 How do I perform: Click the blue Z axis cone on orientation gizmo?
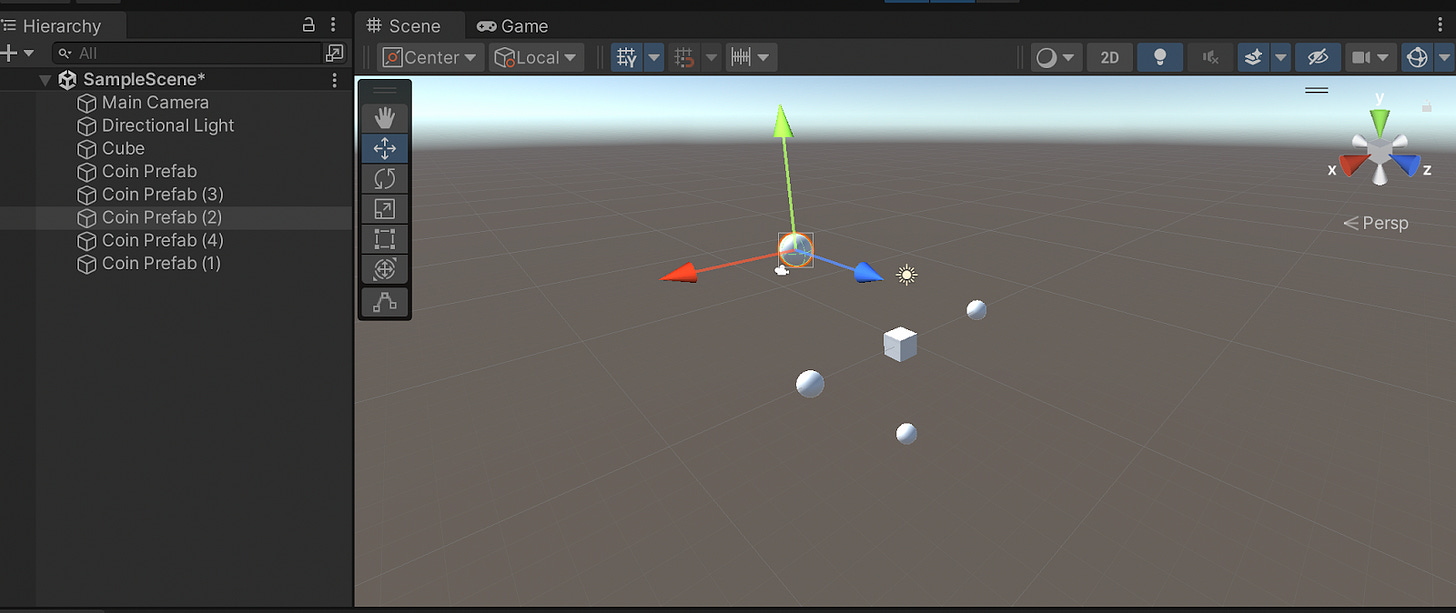(1406, 164)
